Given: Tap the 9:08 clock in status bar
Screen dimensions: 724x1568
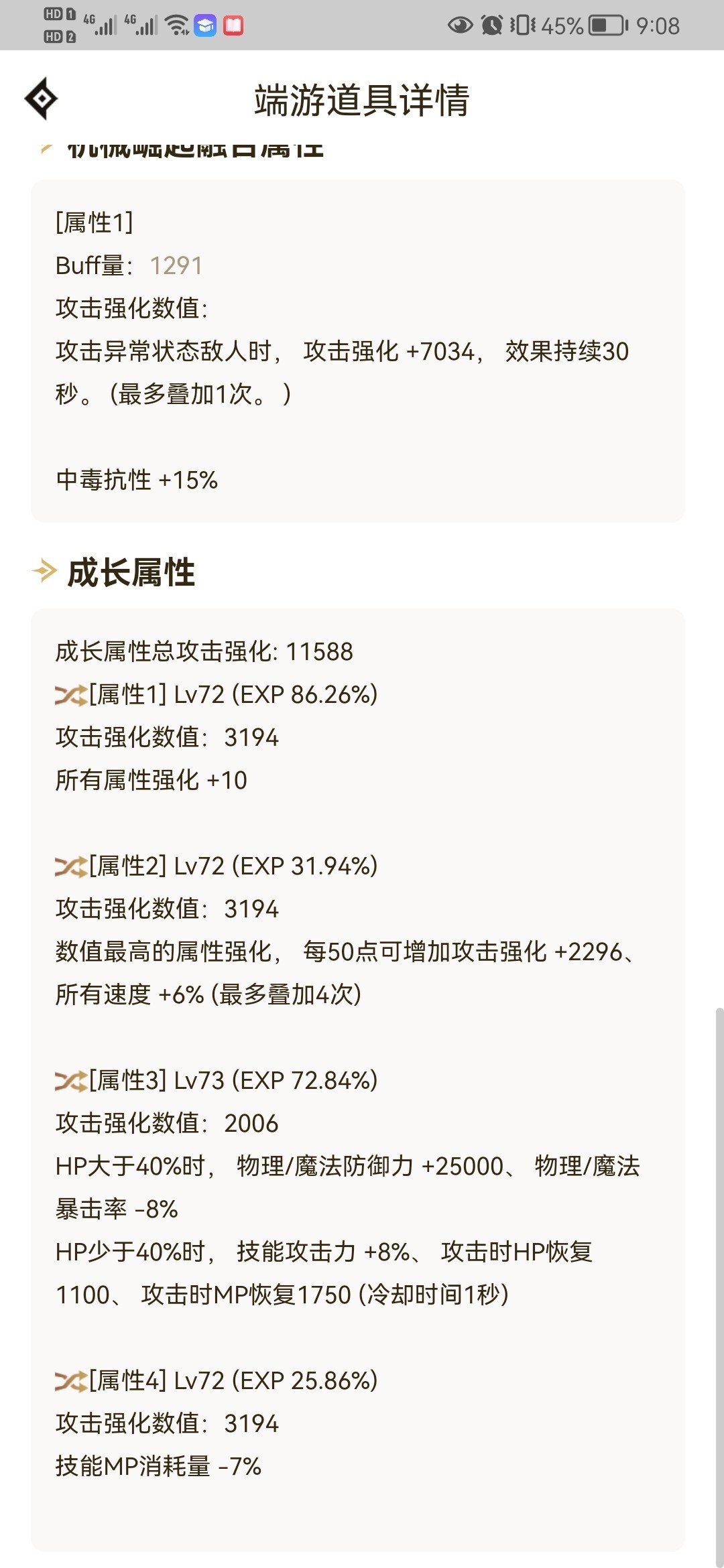Looking at the screenshot, I should click(x=658, y=25).
